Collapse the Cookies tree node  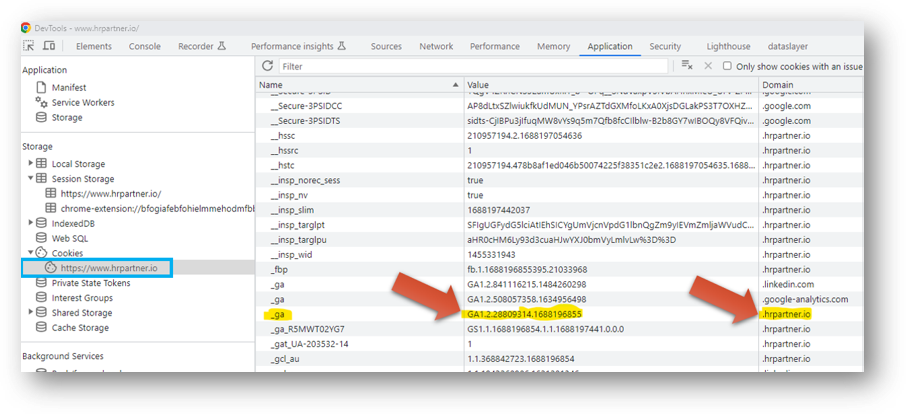pyautogui.click(x=31, y=253)
